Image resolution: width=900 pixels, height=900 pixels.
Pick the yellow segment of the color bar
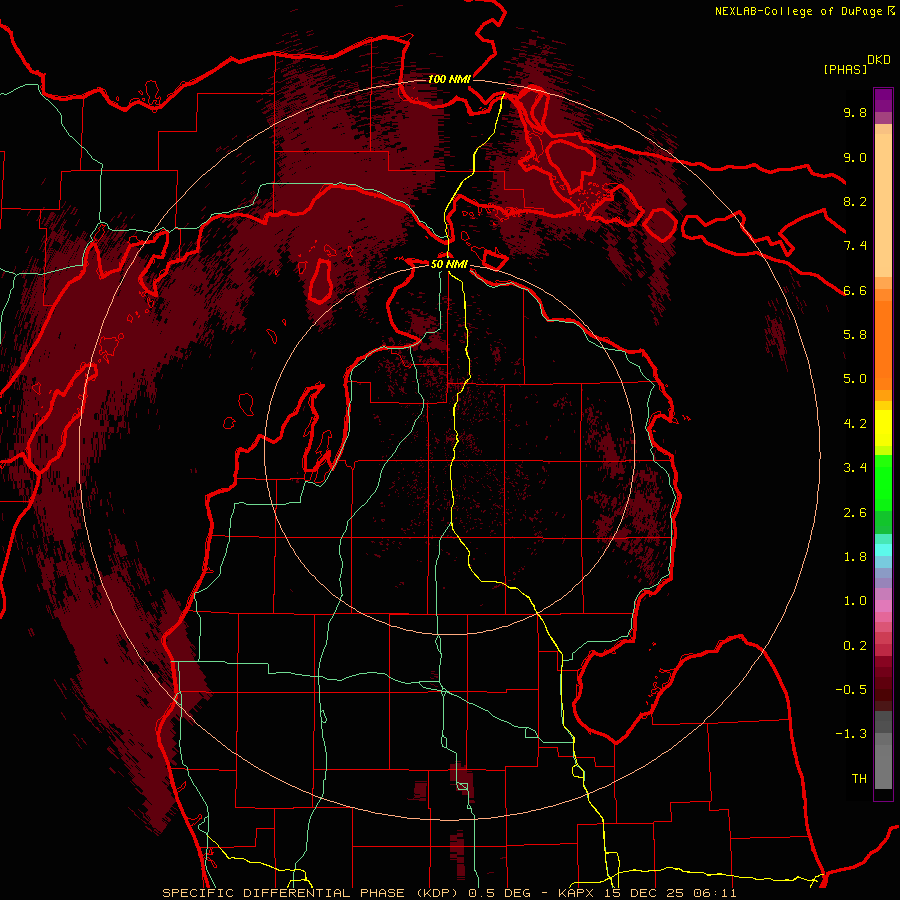(x=883, y=428)
